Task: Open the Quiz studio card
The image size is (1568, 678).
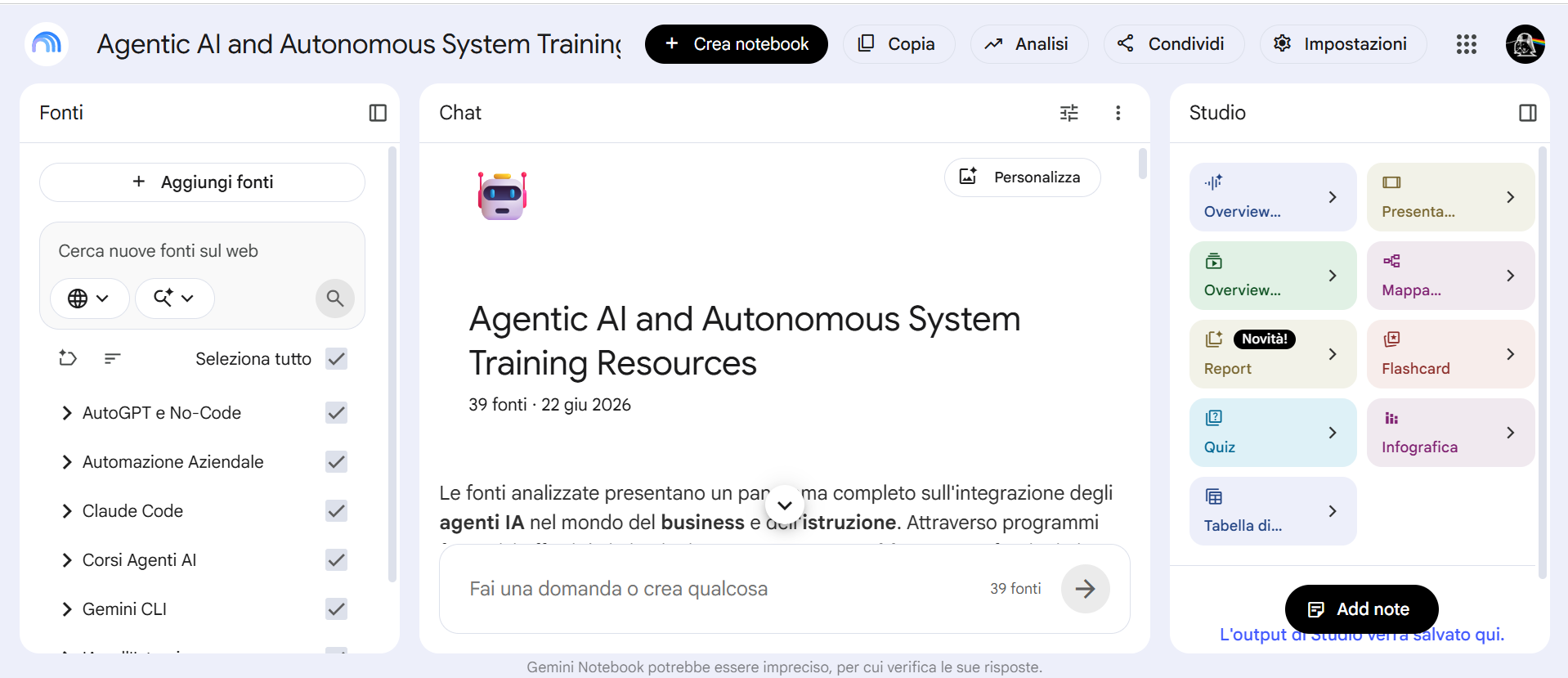Action: coord(1273,433)
